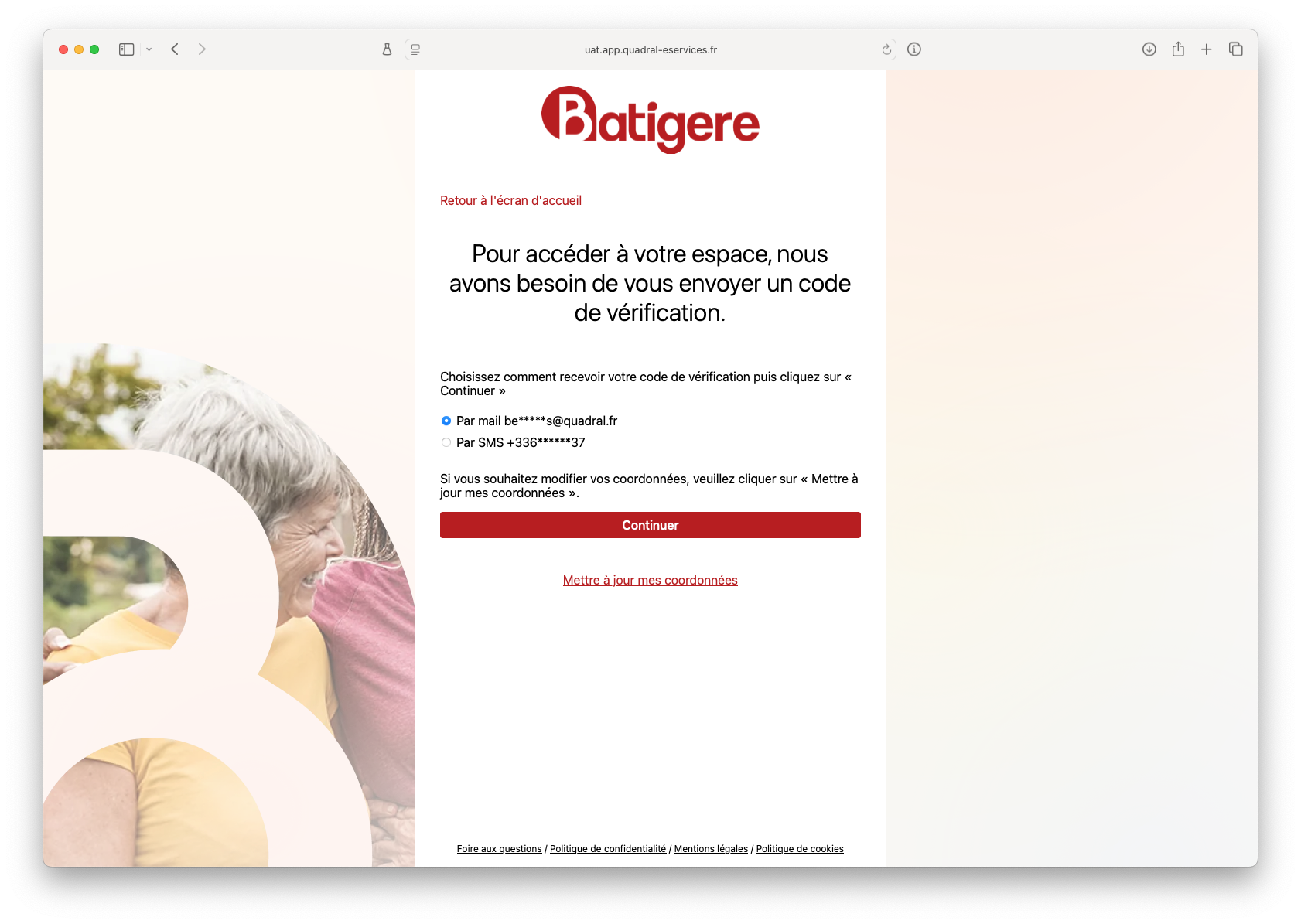Go forward with the forward arrow
Image resolution: width=1301 pixels, height=924 pixels.
pos(202,49)
